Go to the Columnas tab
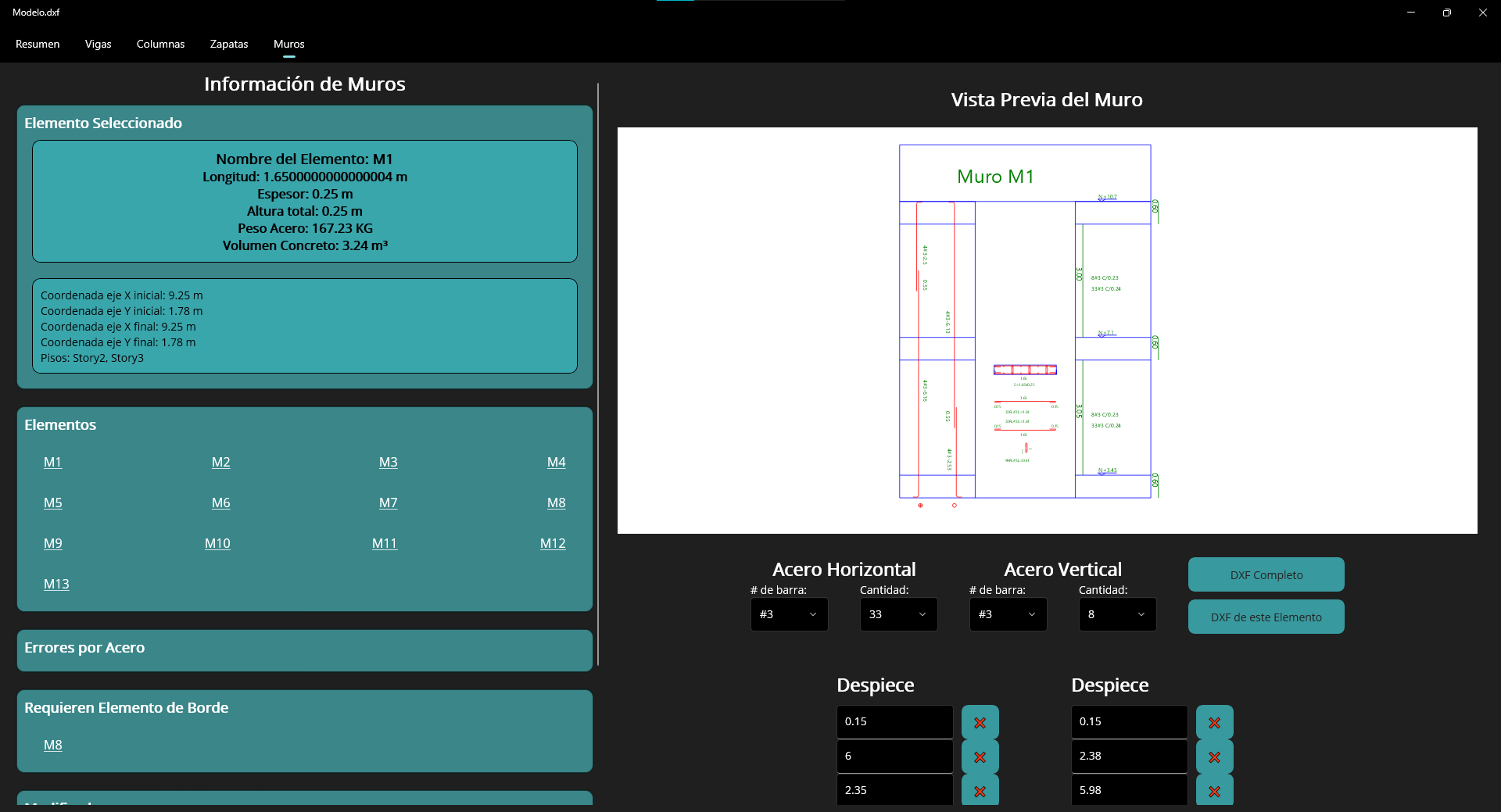The image size is (1501, 812). [160, 44]
